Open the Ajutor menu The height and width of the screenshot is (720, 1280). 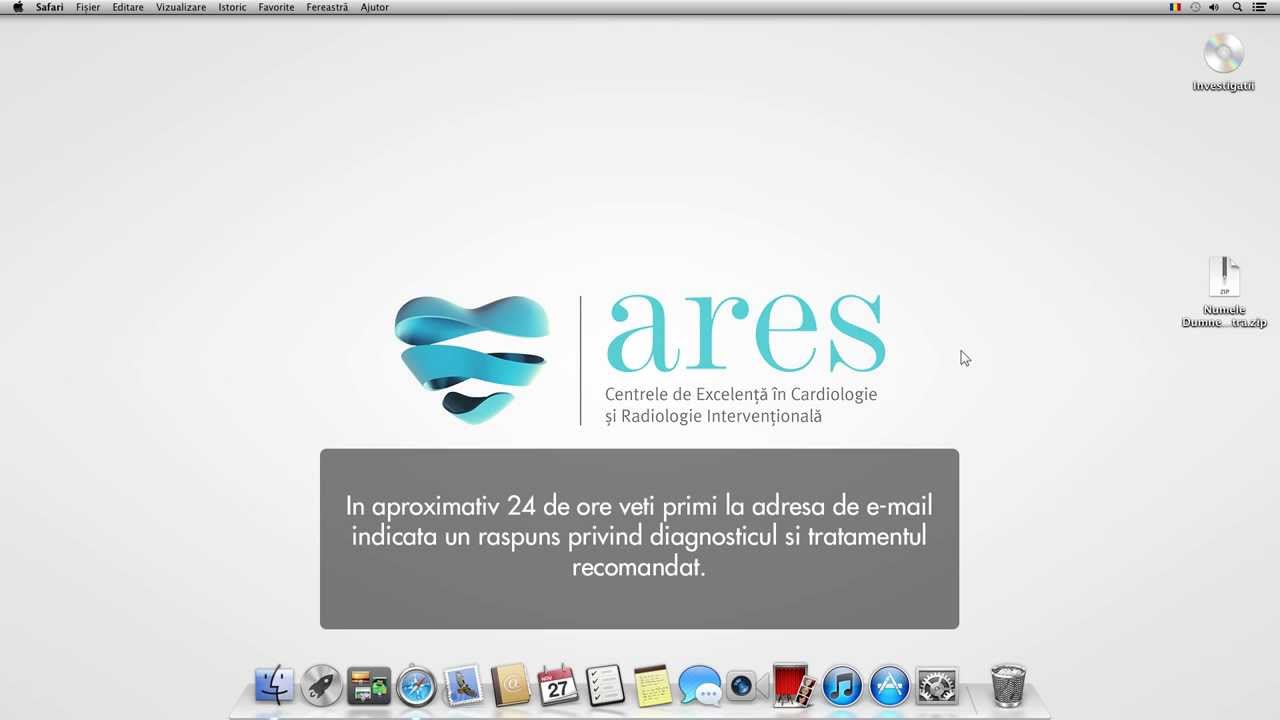[375, 7]
